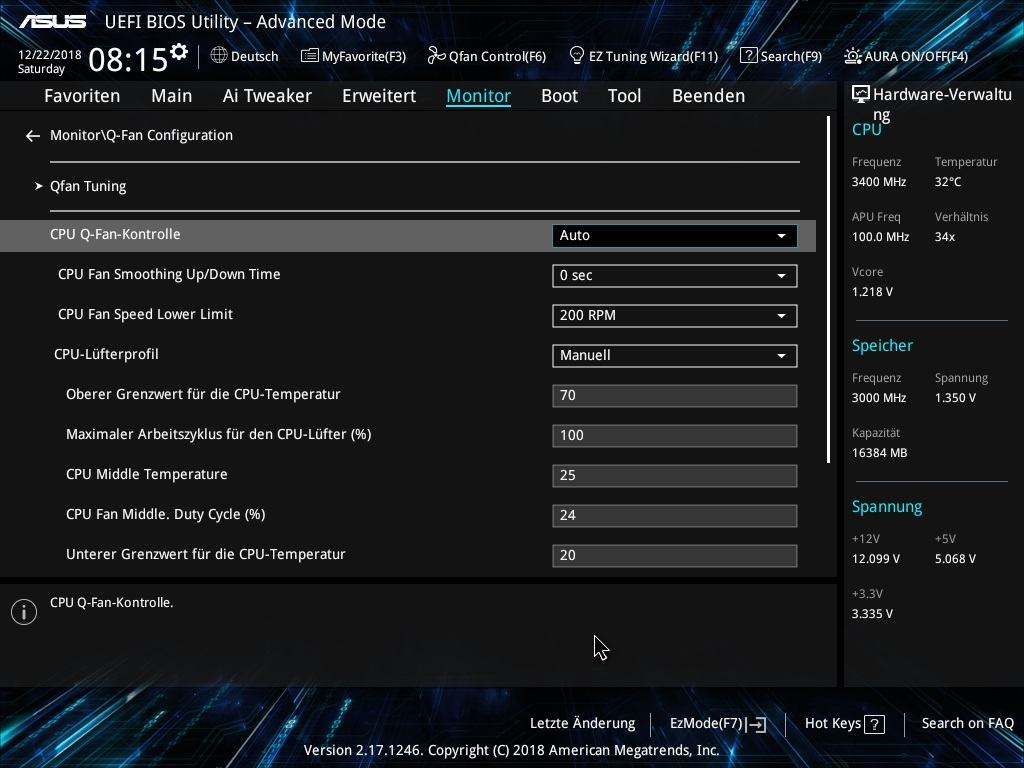This screenshot has height=768, width=1024.
Task: Click memory capacity 16384 MB
Action: [880, 453]
